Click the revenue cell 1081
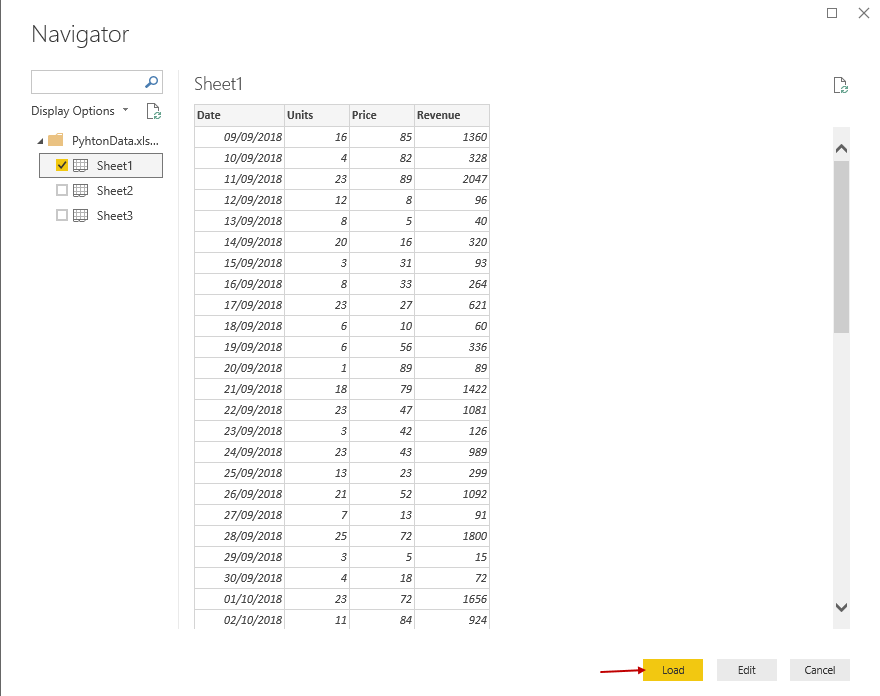This screenshot has width=880, height=696. [x=452, y=410]
